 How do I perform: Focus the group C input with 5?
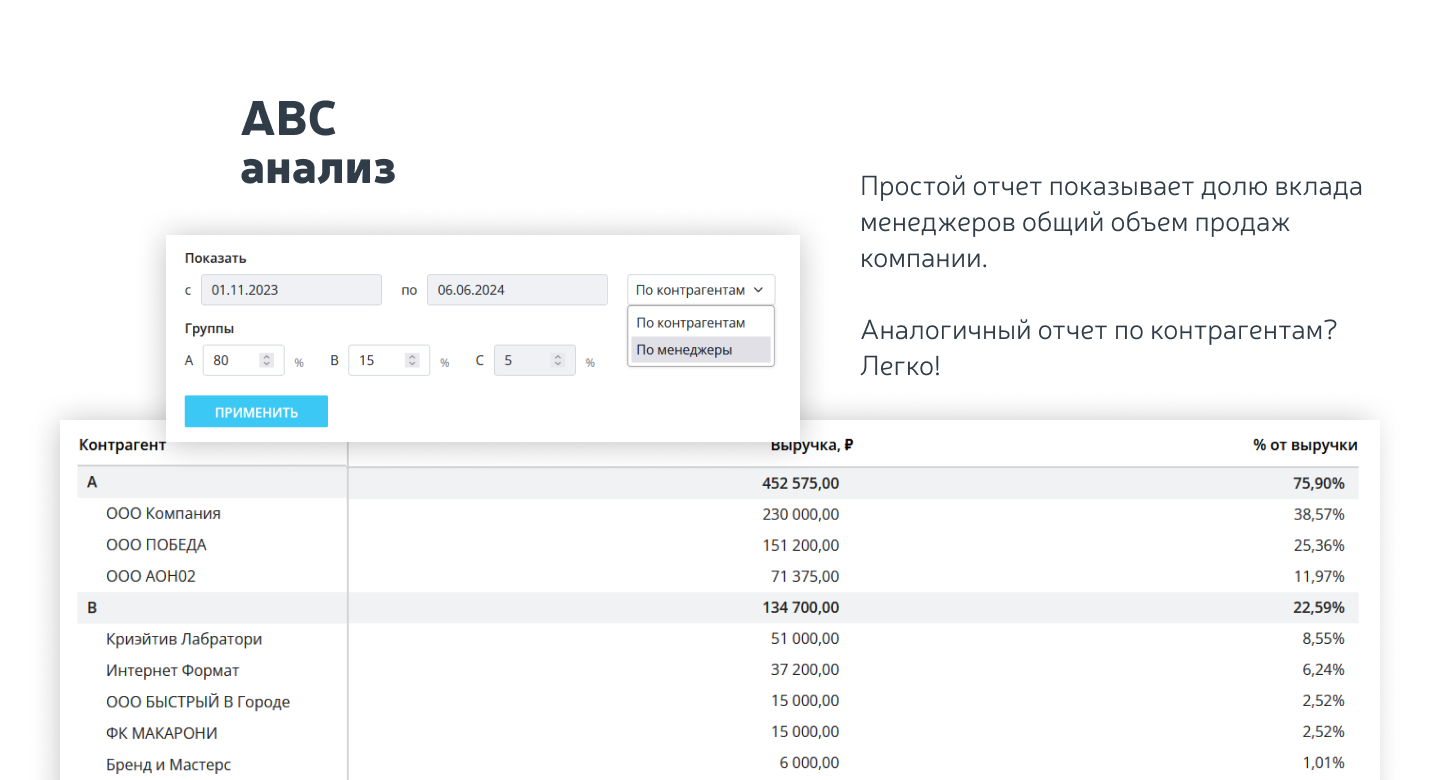pos(520,360)
